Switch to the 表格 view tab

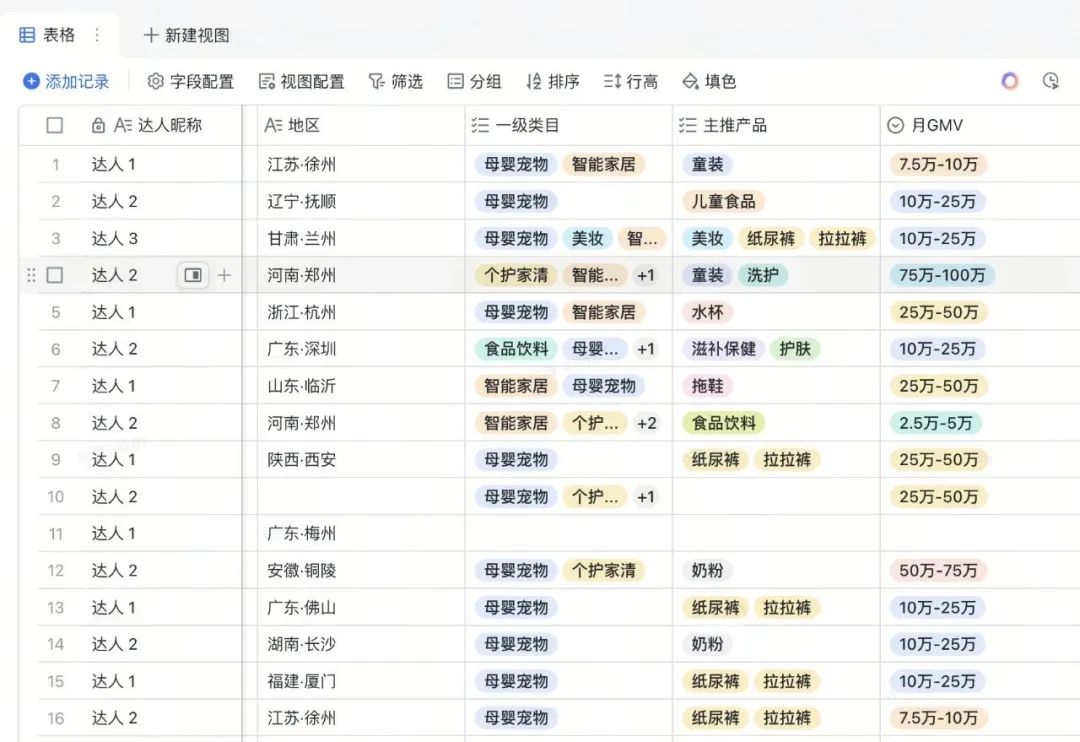[48, 34]
